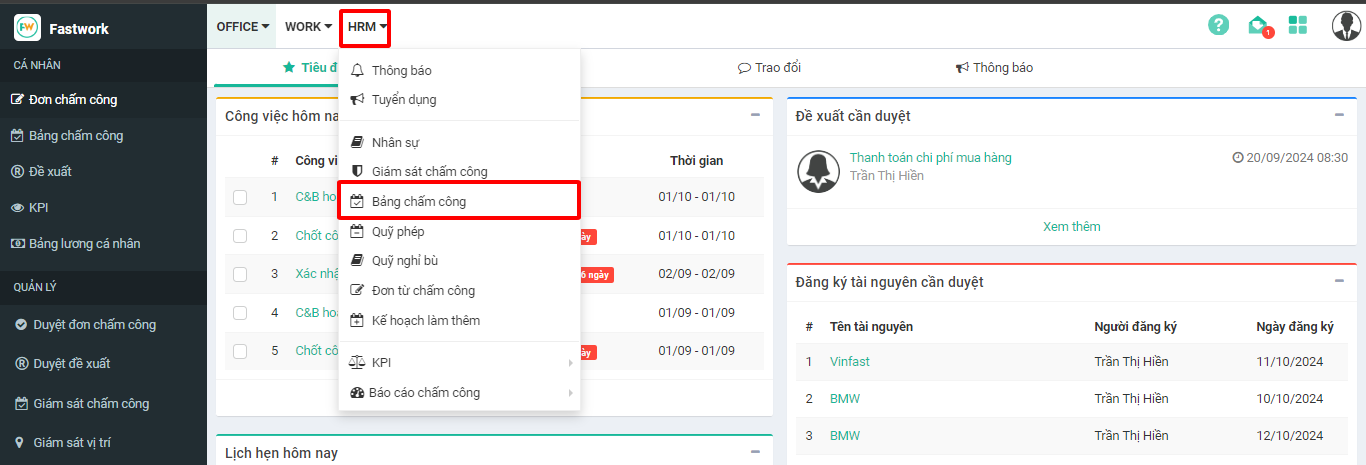Open Giám sát vị trí in the sidebar
1366x465 pixels.
[x=79, y=442]
